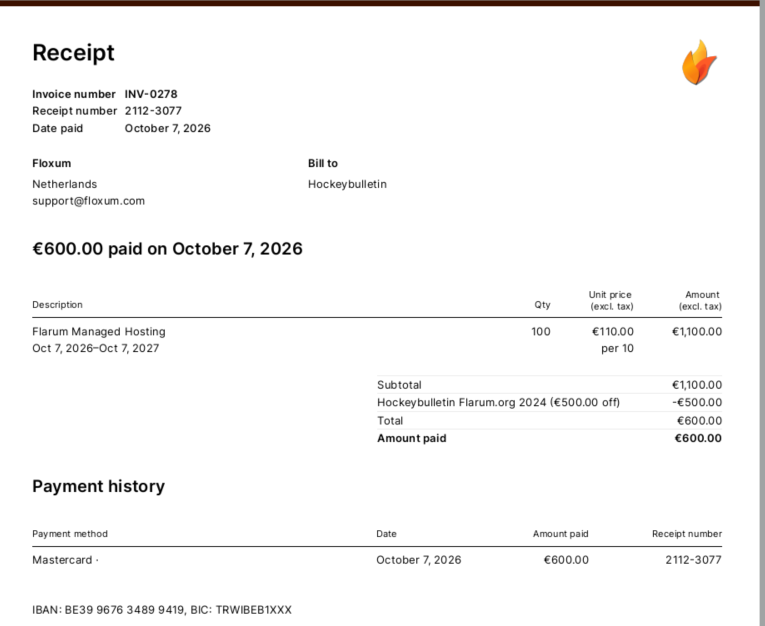Viewport: 765px width, 626px height.
Task: Click the 'Hockeybulletin Flarum.org 2024 (€500.00 off)' discount
Action: pos(498,403)
